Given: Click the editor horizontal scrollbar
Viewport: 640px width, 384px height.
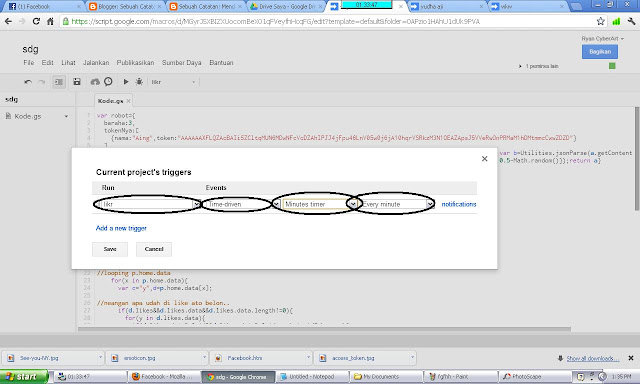Looking at the screenshot, I should point(324,329).
